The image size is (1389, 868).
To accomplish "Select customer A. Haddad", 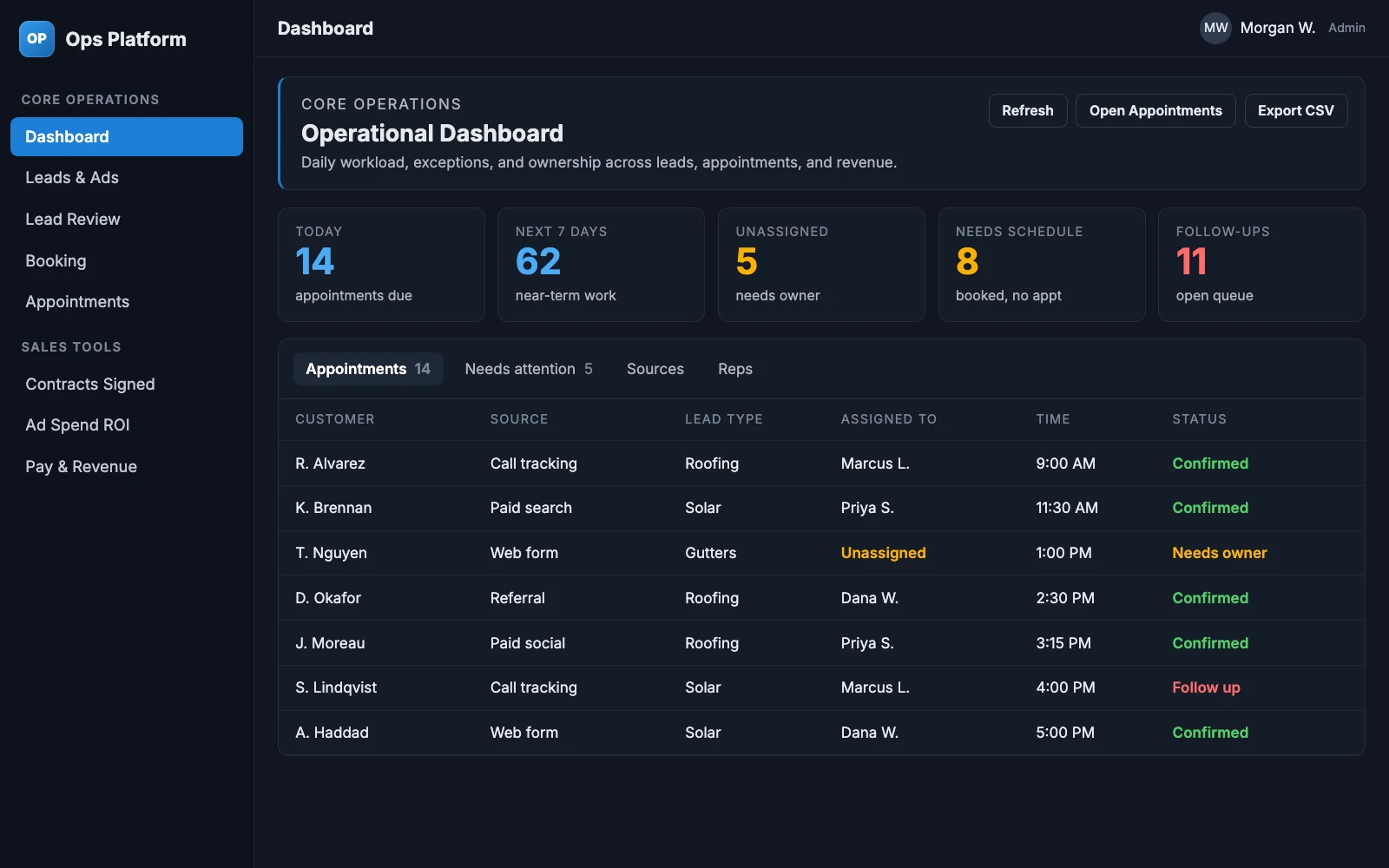I will click(332, 733).
